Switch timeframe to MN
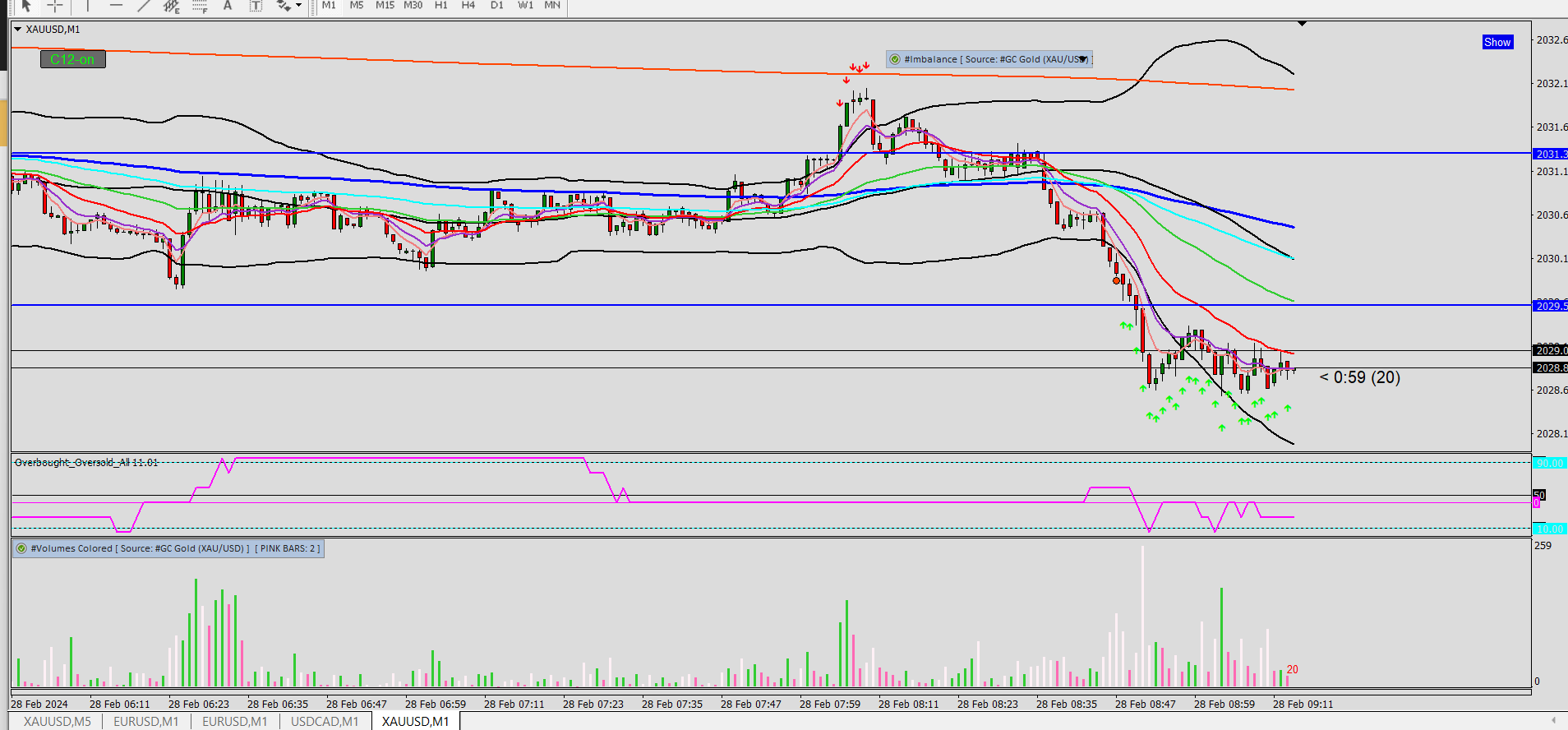The image size is (1568, 730). pyautogui.click(x=552, y=5)
